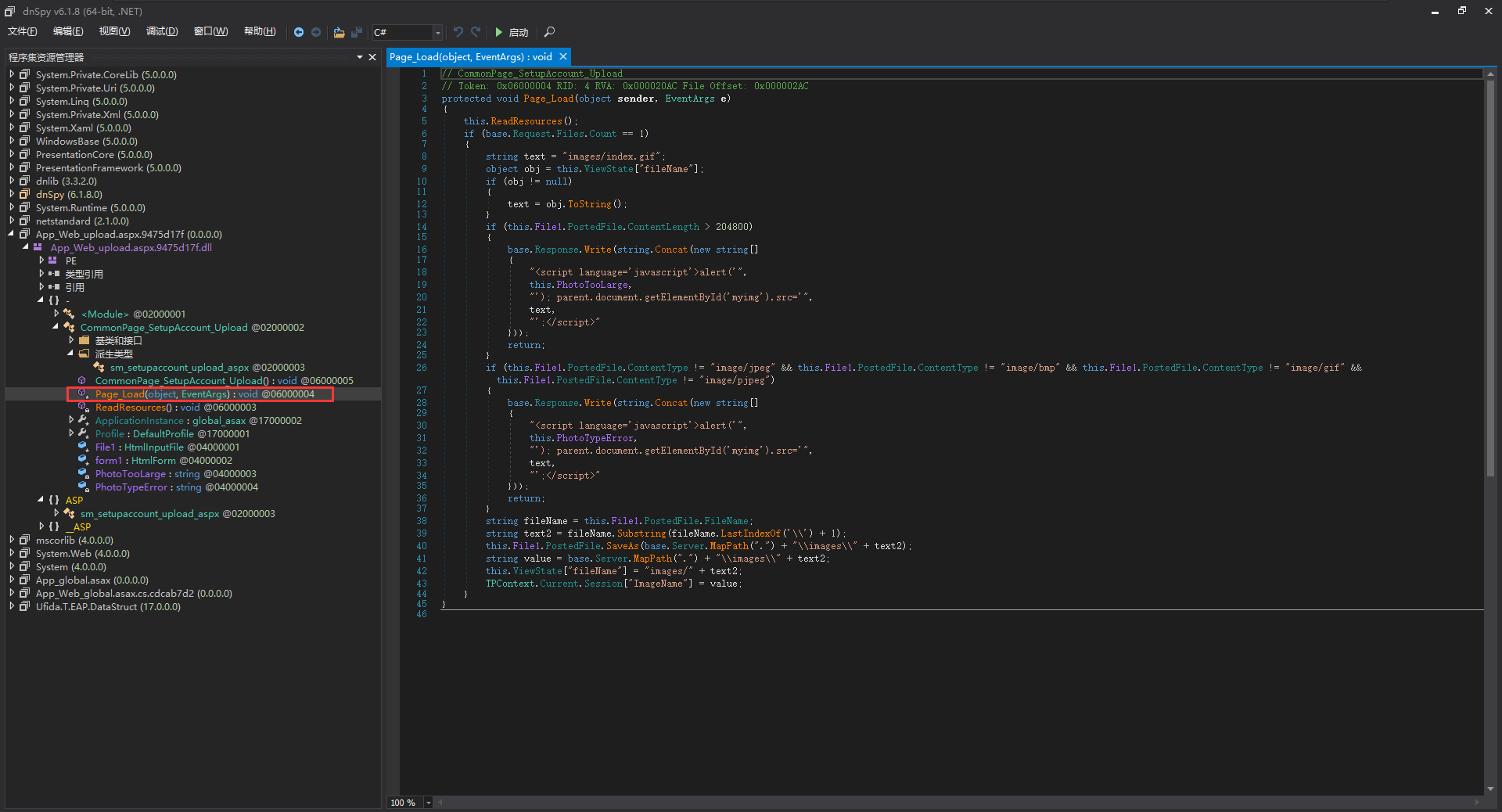Open an assembly file with folder icon
The width and height of the screenshot is (1502, 812).
point(339,32)
